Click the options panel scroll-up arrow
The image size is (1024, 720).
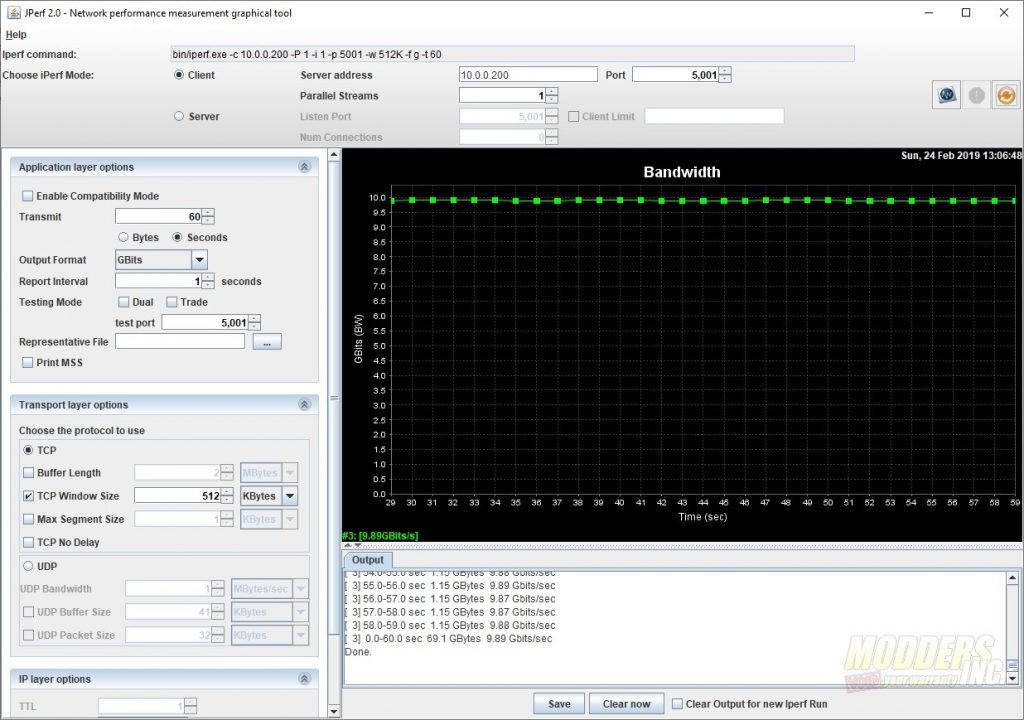[334, 155]
